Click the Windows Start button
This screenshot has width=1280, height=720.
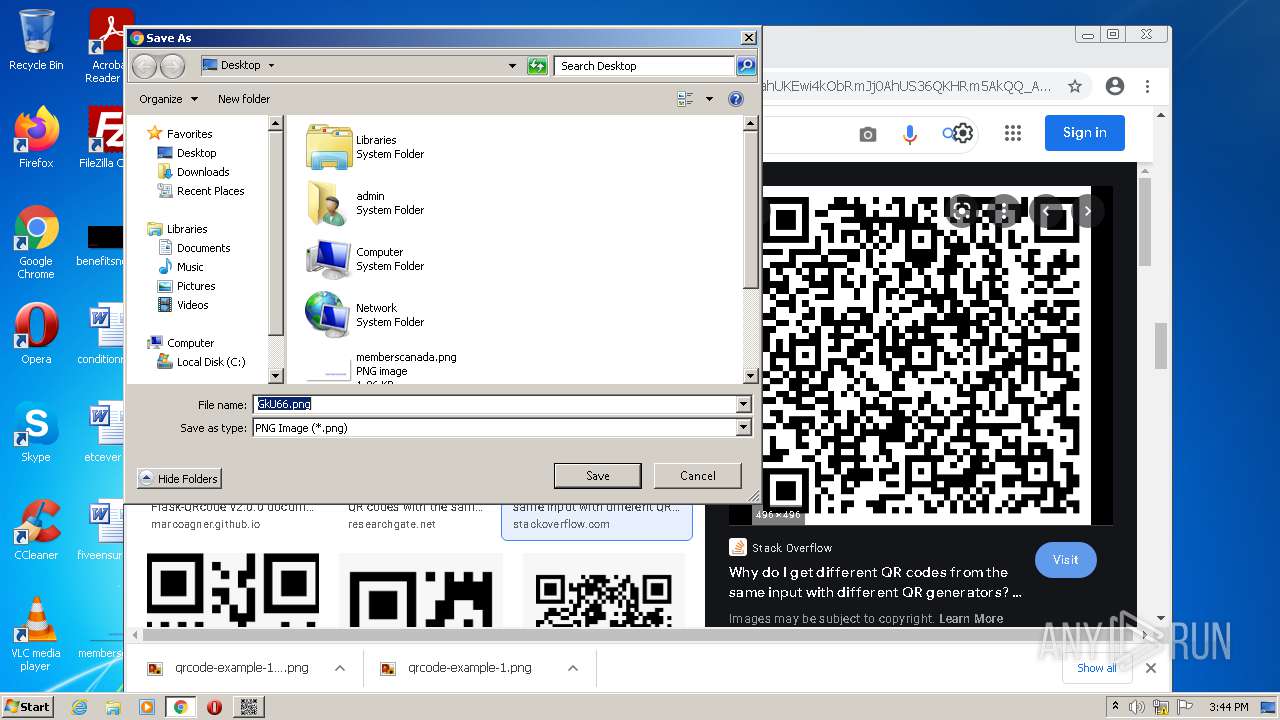point(27,706)
